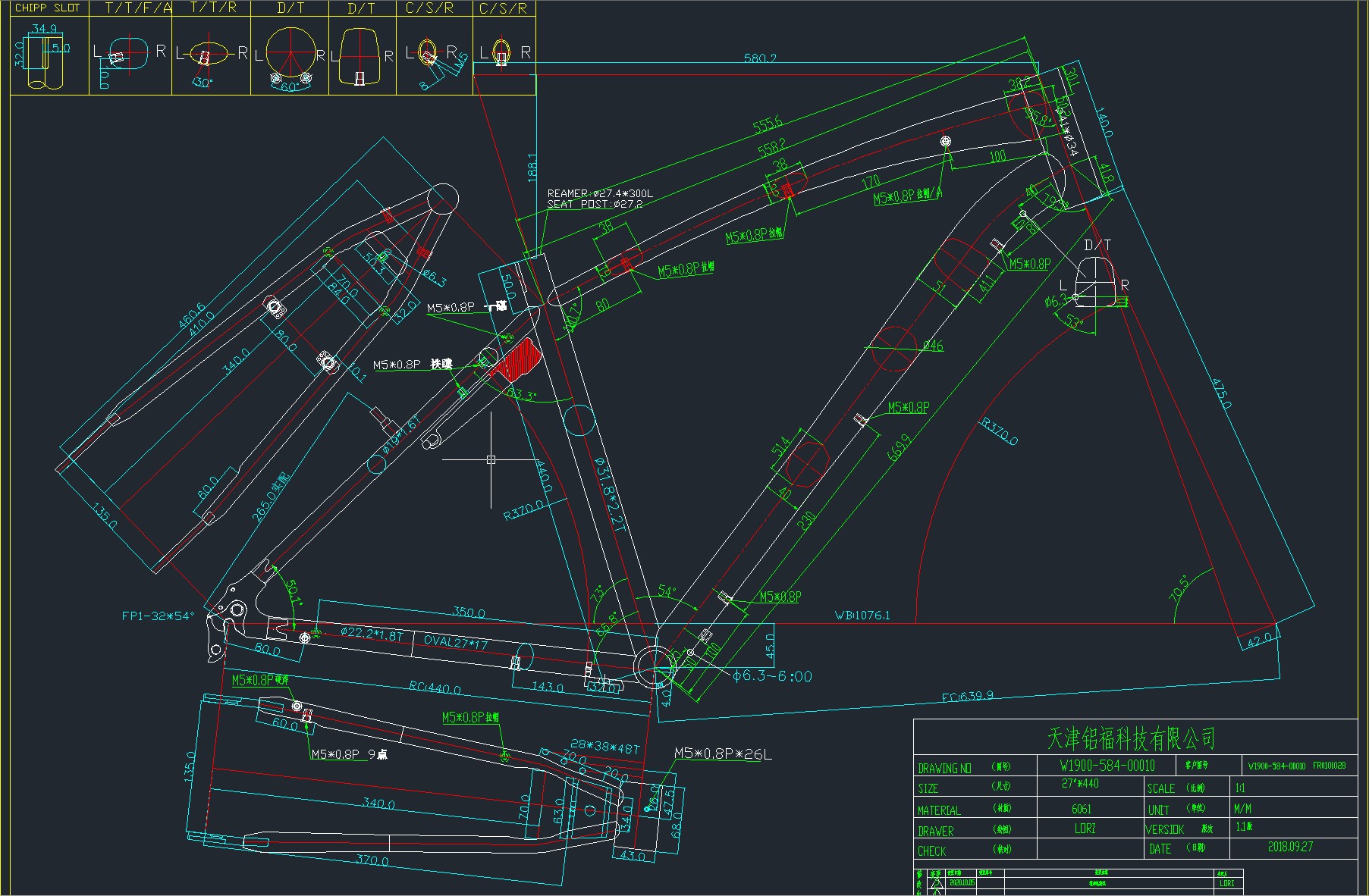Click the RC:440.0 rear-center dimension
The image size is (1369, 896).
pyautogui.click(x=435, y=688)
